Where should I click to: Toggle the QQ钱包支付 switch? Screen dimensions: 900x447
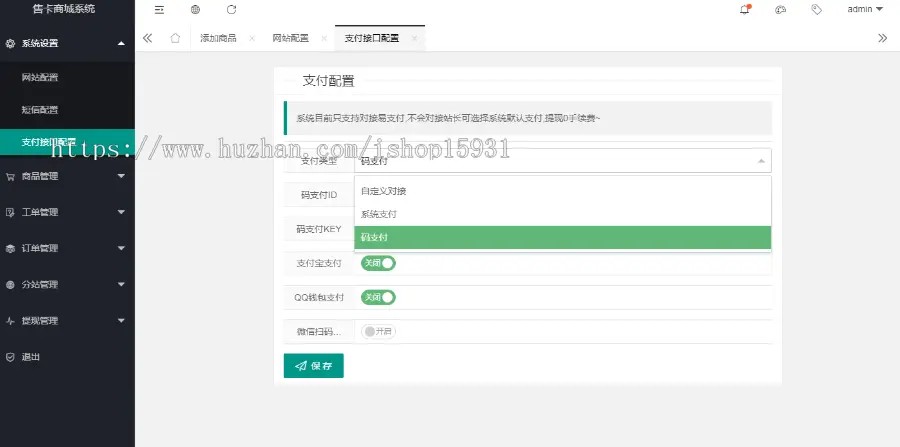coord(378,297)
